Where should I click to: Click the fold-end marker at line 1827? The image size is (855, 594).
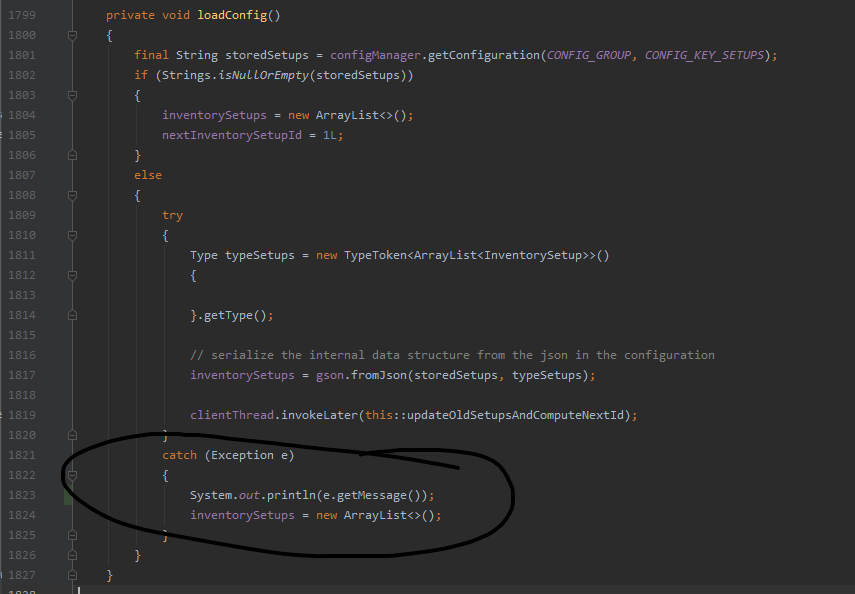[70, 574]
